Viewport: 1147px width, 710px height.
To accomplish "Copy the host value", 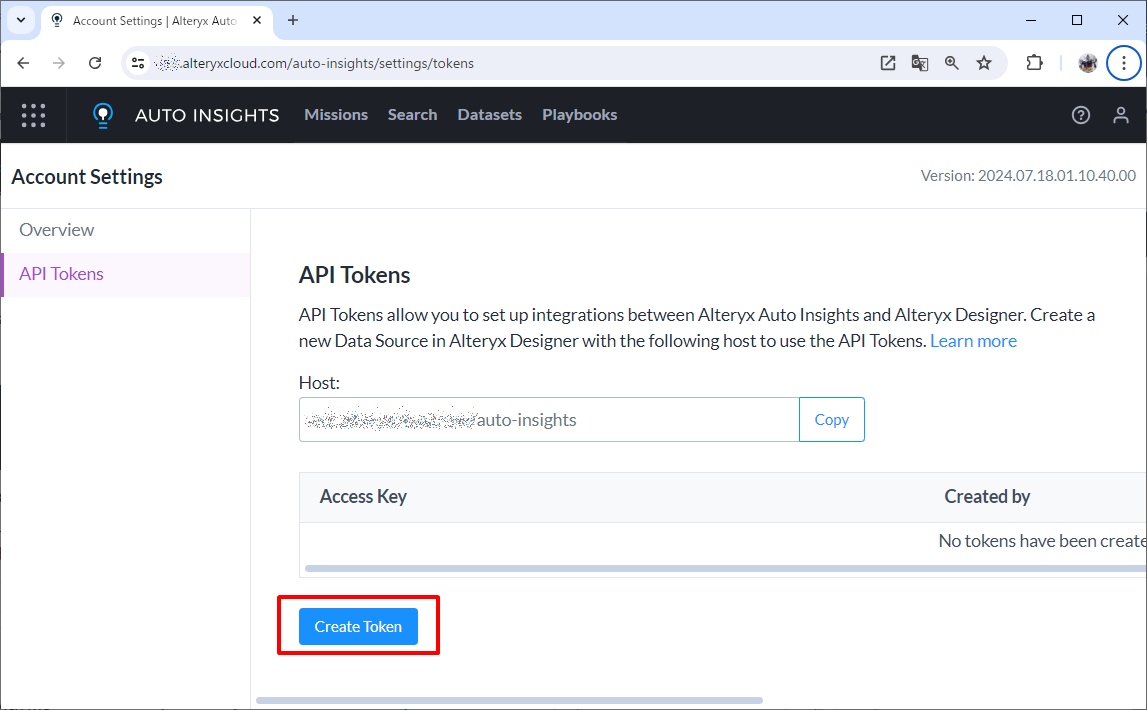I will pyautogui.click(x=831, y=420).
